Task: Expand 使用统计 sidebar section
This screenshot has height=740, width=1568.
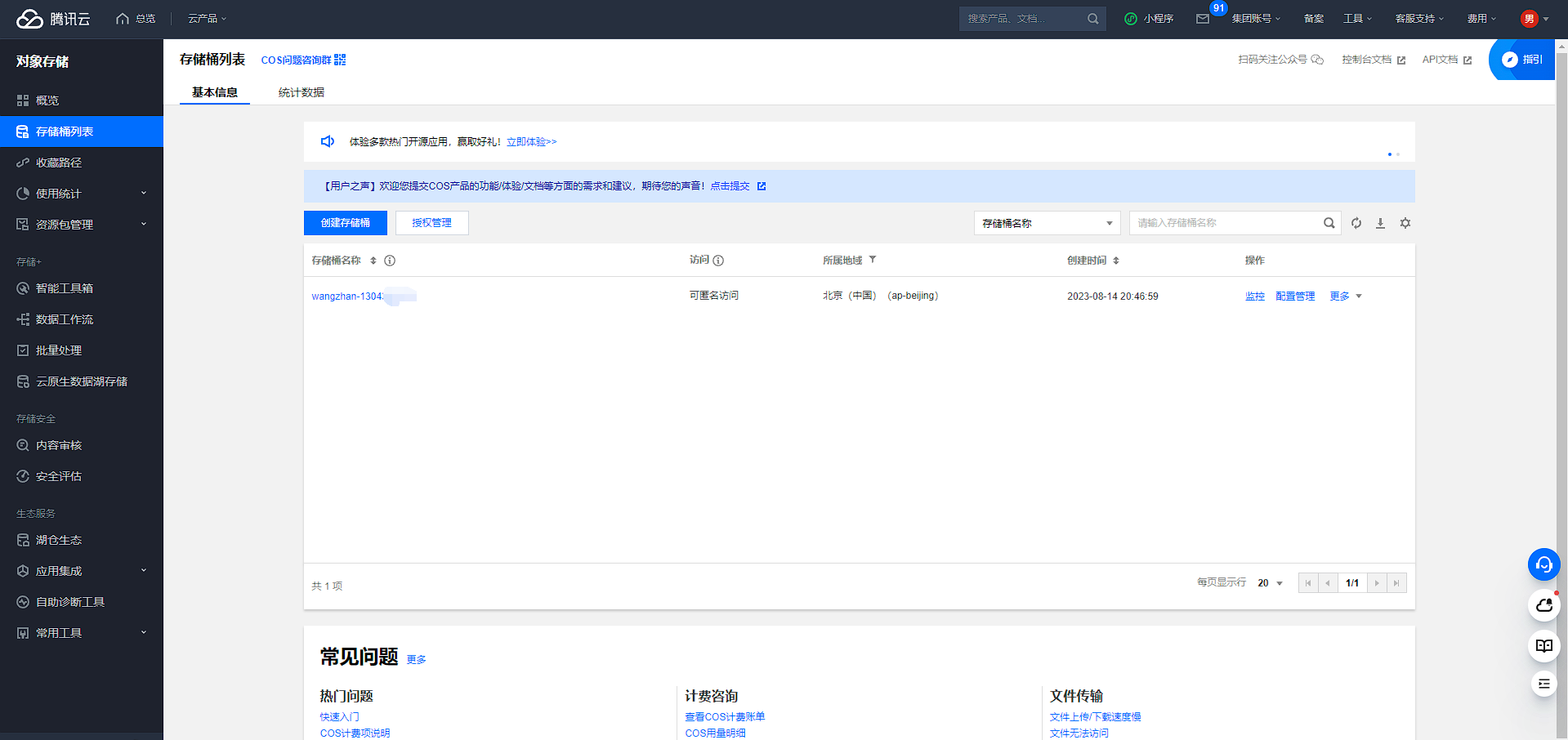Action: [82, 194]
